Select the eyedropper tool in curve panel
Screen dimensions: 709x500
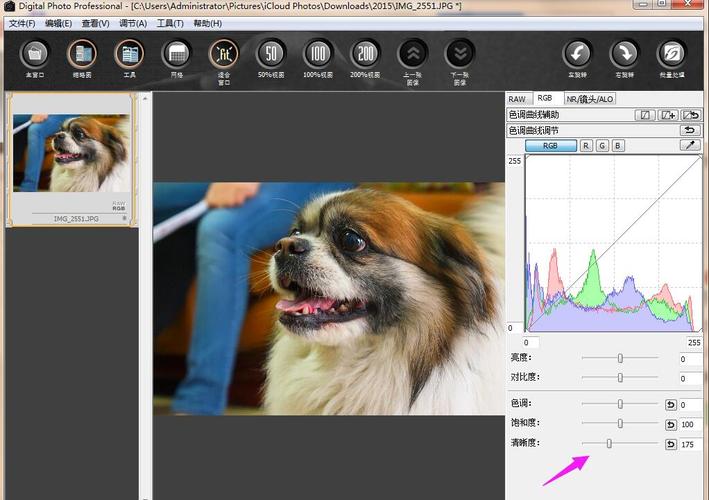(x=690, y=146)
